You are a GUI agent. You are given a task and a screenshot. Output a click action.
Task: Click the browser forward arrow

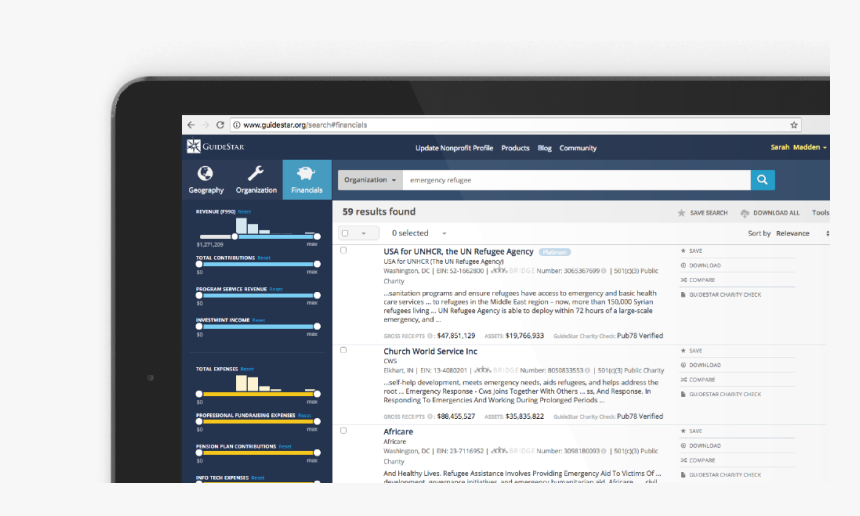206,125
